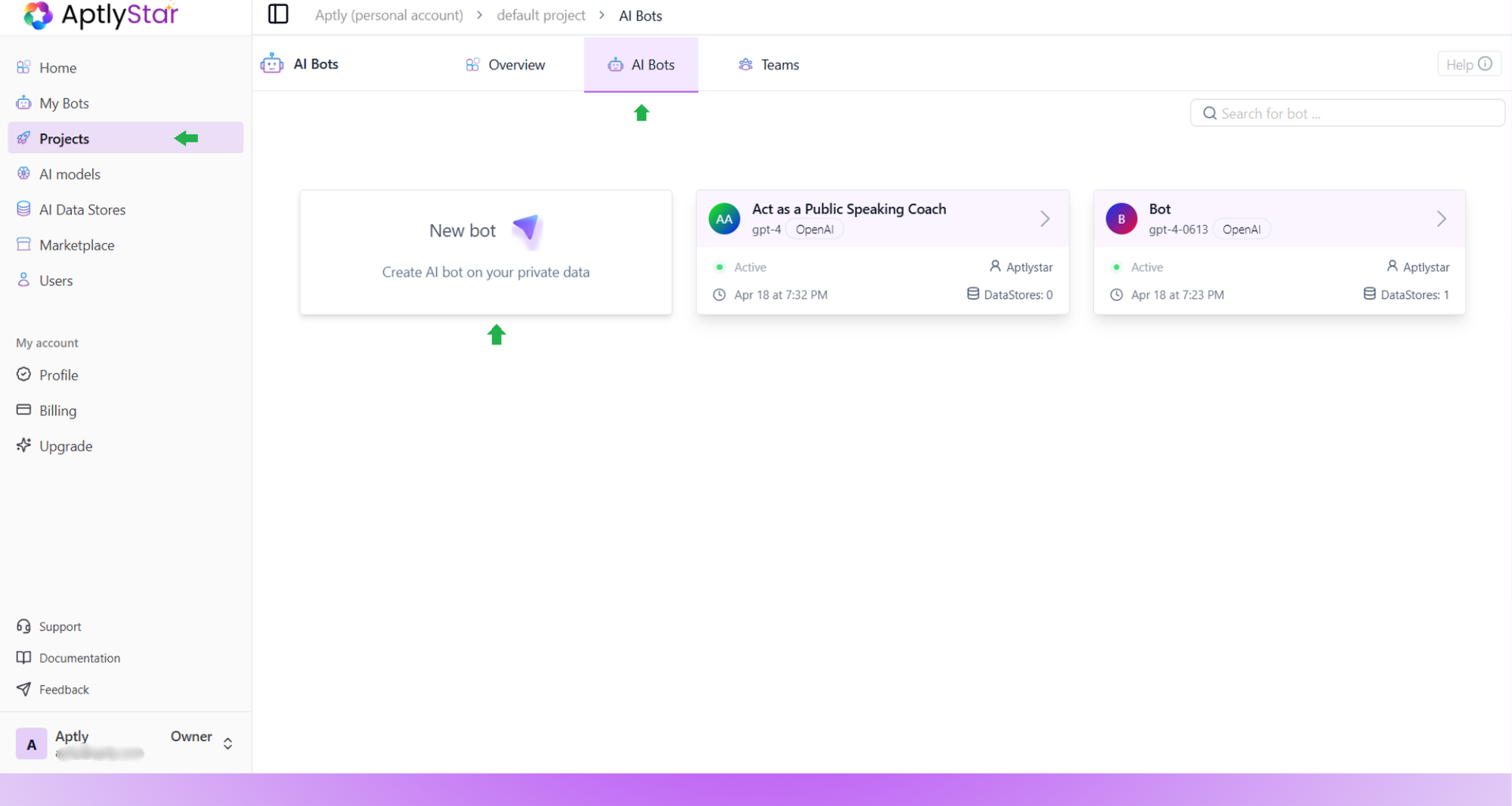
Task: Click Home grid icon in sidebar
Action: point(23,67)
